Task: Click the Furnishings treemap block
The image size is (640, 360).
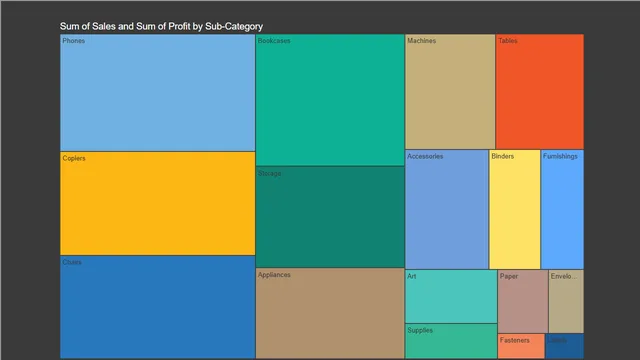Action: 562,209
